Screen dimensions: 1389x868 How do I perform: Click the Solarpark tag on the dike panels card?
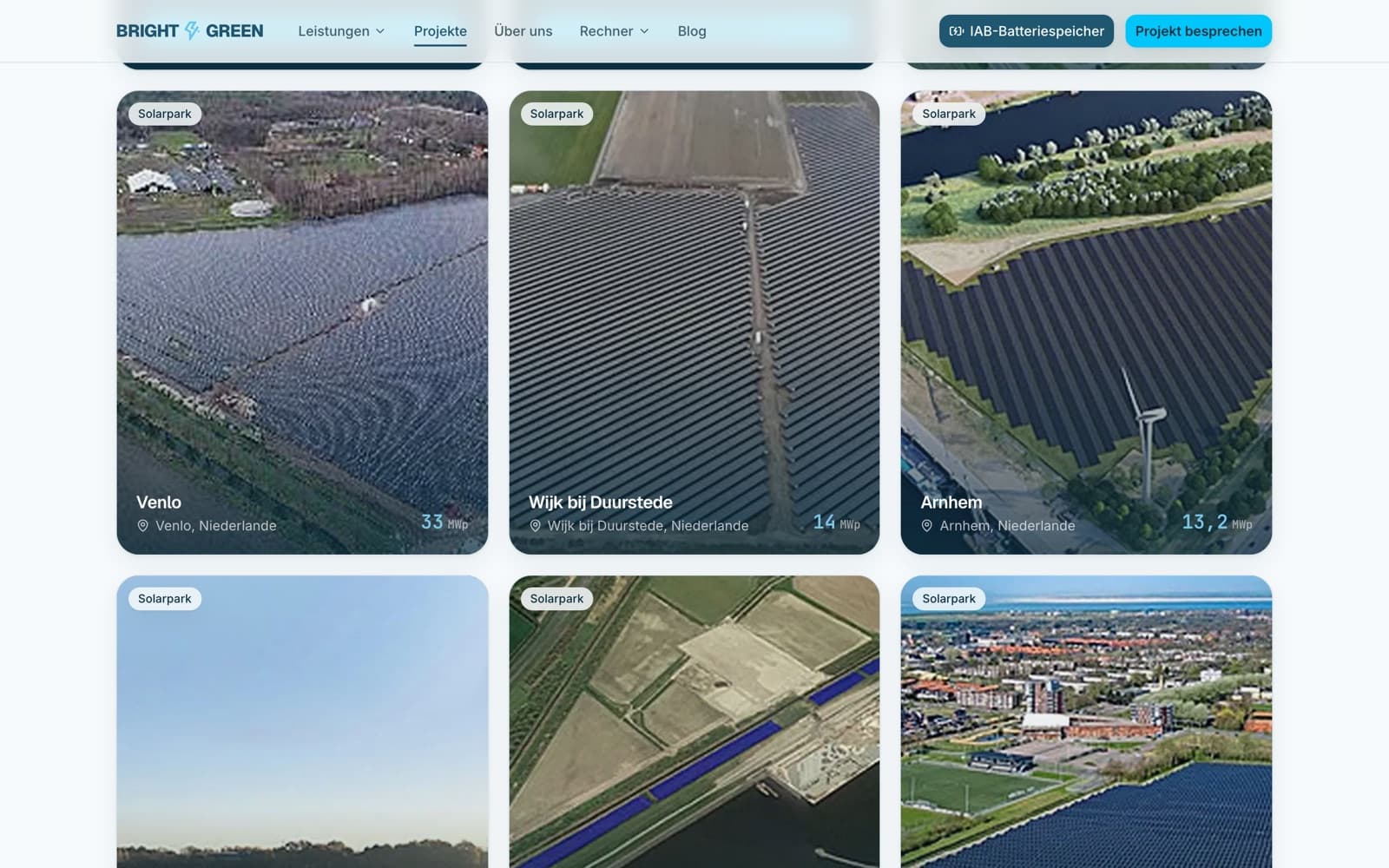556,599
